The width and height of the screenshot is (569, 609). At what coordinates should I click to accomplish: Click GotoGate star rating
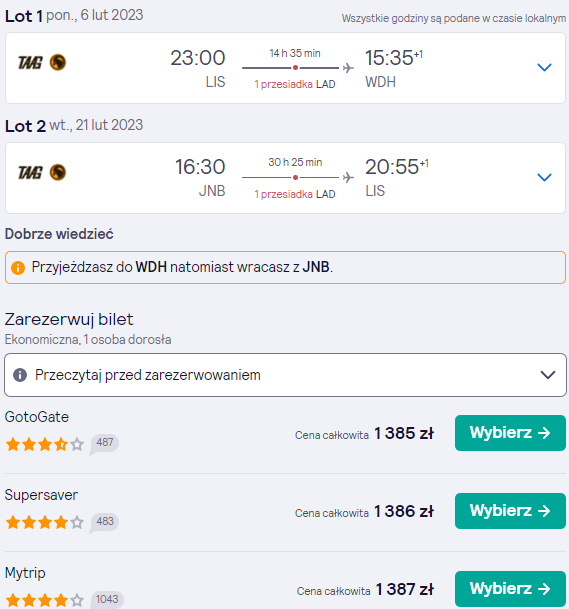pyautogui.click(x=45, y=444)
